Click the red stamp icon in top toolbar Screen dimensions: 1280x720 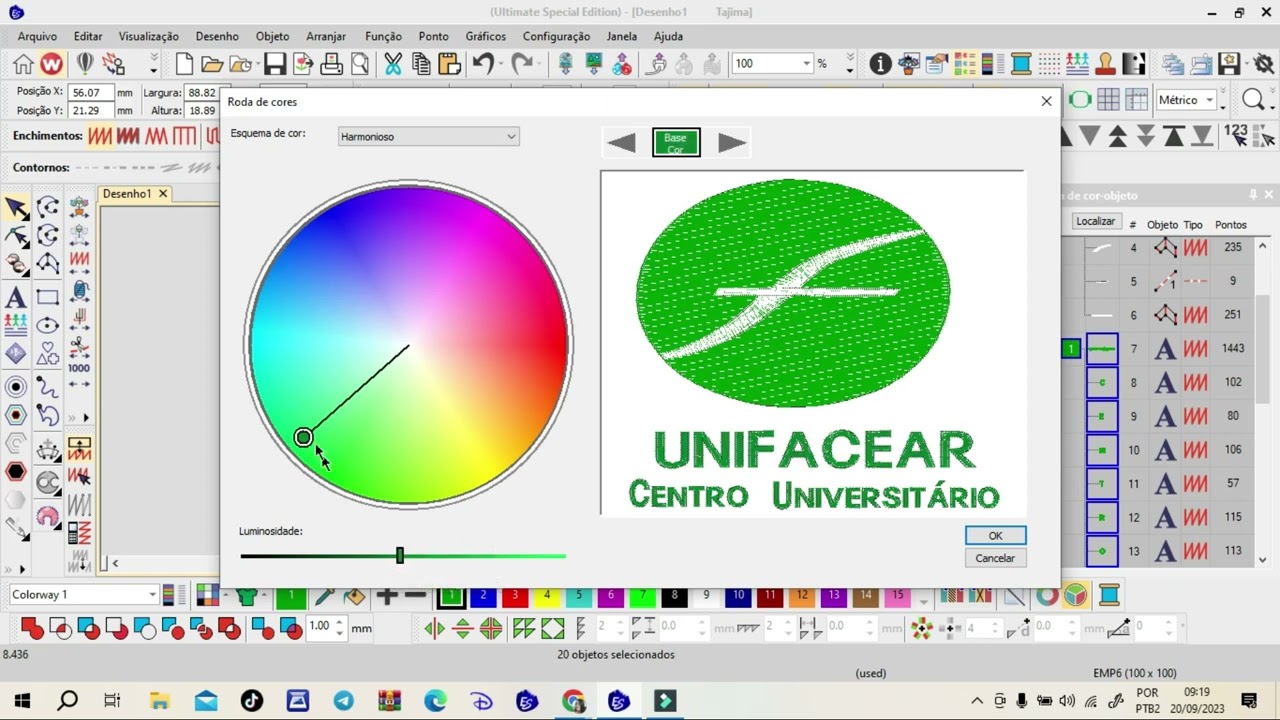pyautogui.click(x=1105, y=64)
